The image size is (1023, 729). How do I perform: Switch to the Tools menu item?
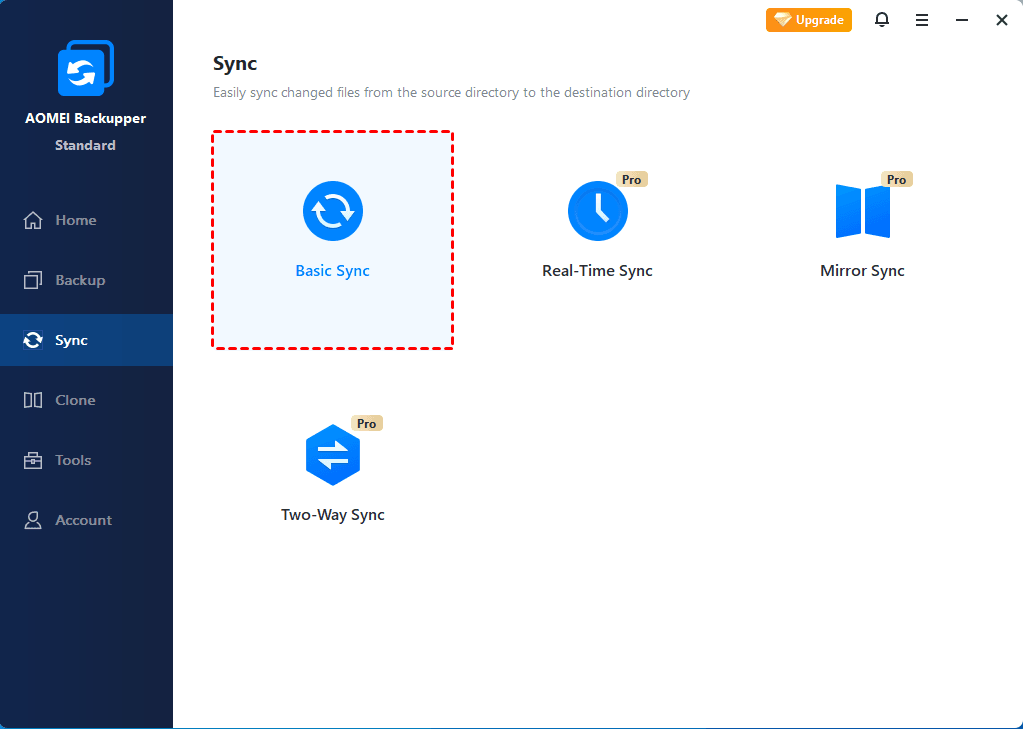tap(71, 460)
